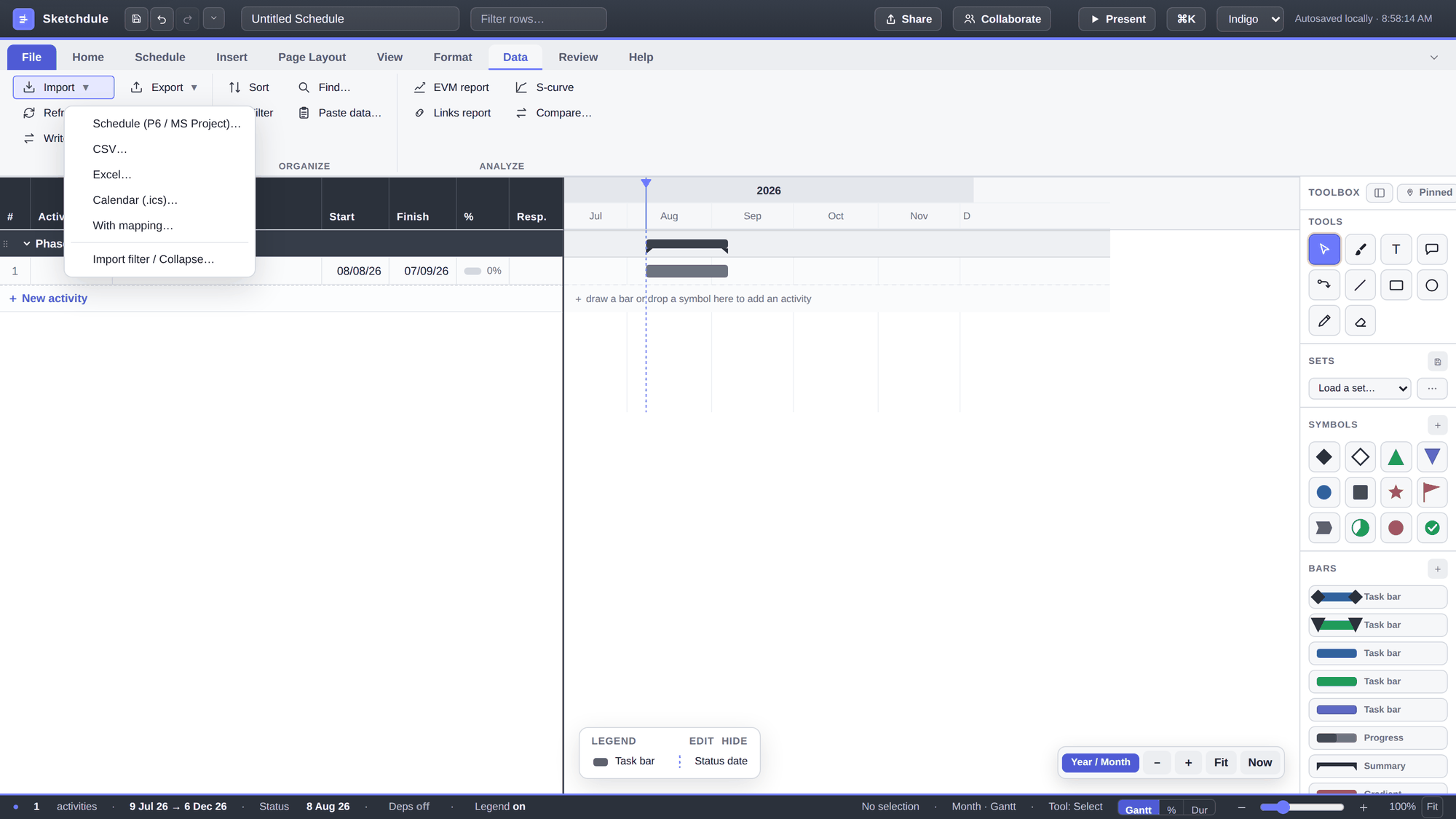This screenshot has width=1456, height=819.
Task: Open the Export dropdown
Action: click(x=165, y=87)
